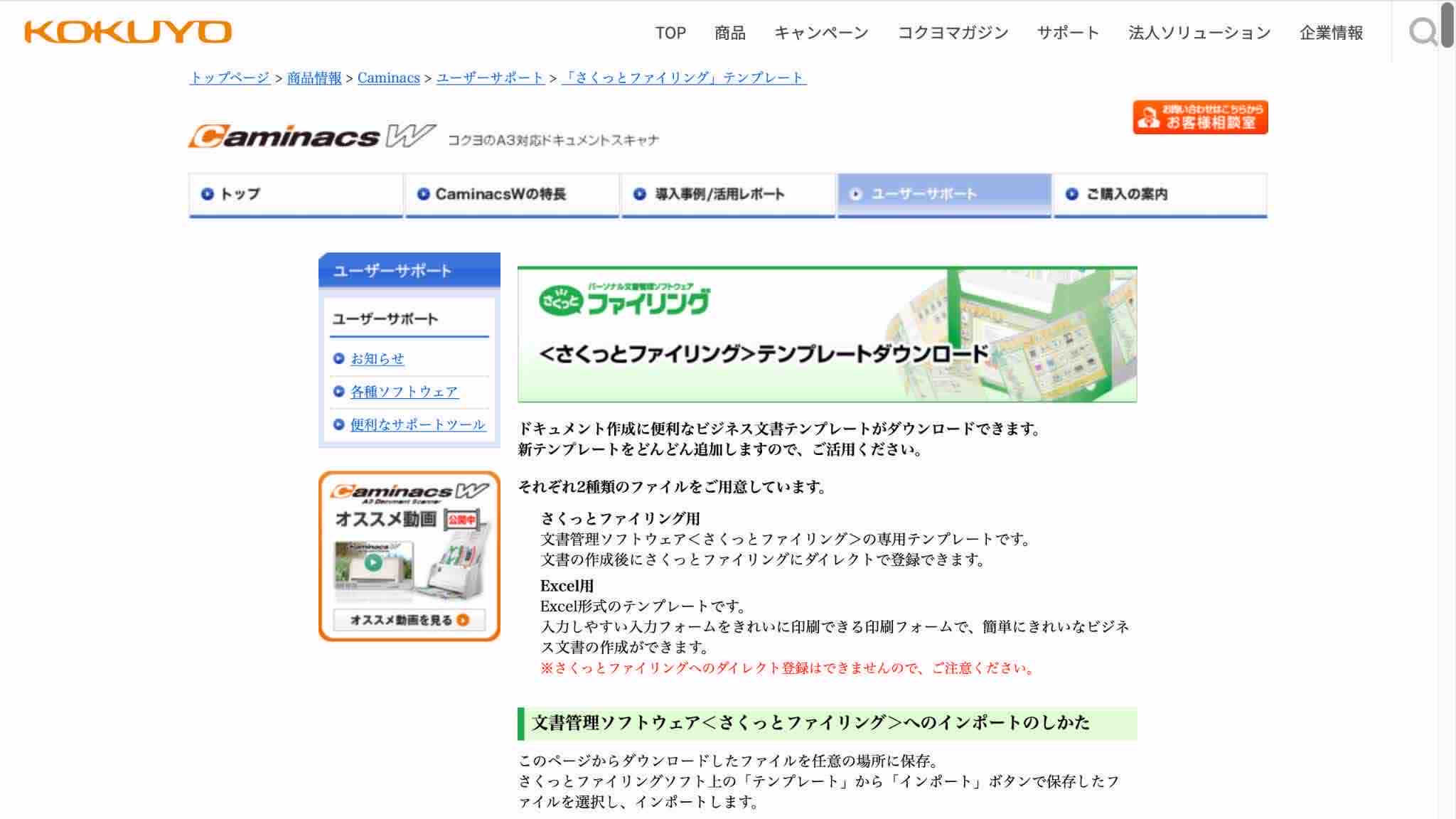Open the コクヨマガジン menu item
The image size is (1456, 819).
(x=953, y=33)
